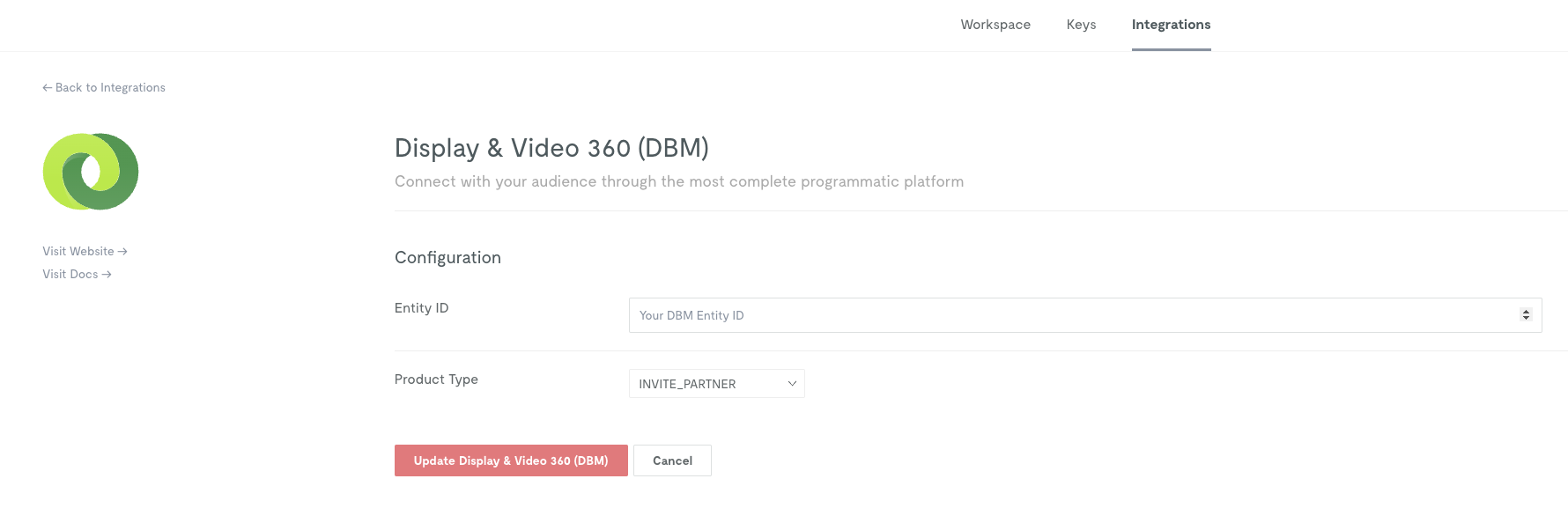Open the Product Type dropdown
This screenshot has width=1568, height=523.
[716, 384]
